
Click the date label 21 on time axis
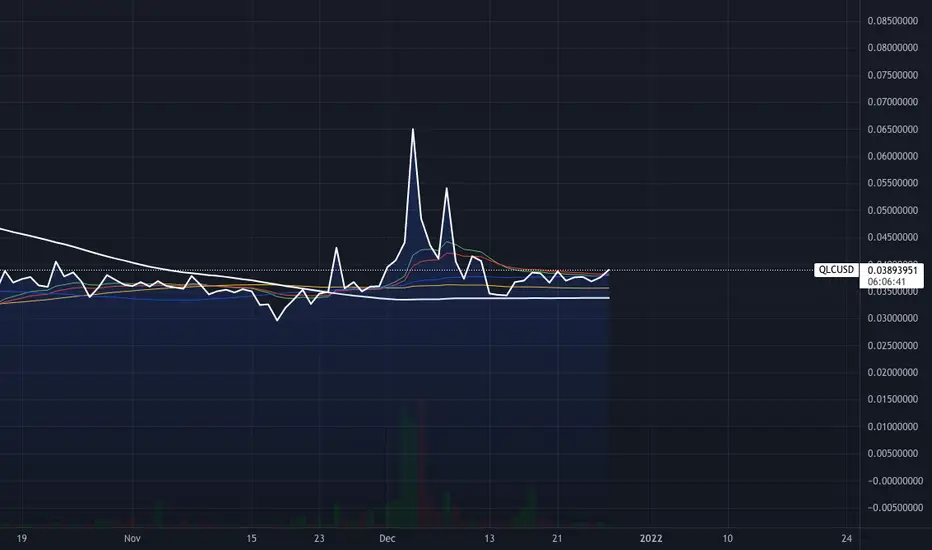(x=557, y=538)
